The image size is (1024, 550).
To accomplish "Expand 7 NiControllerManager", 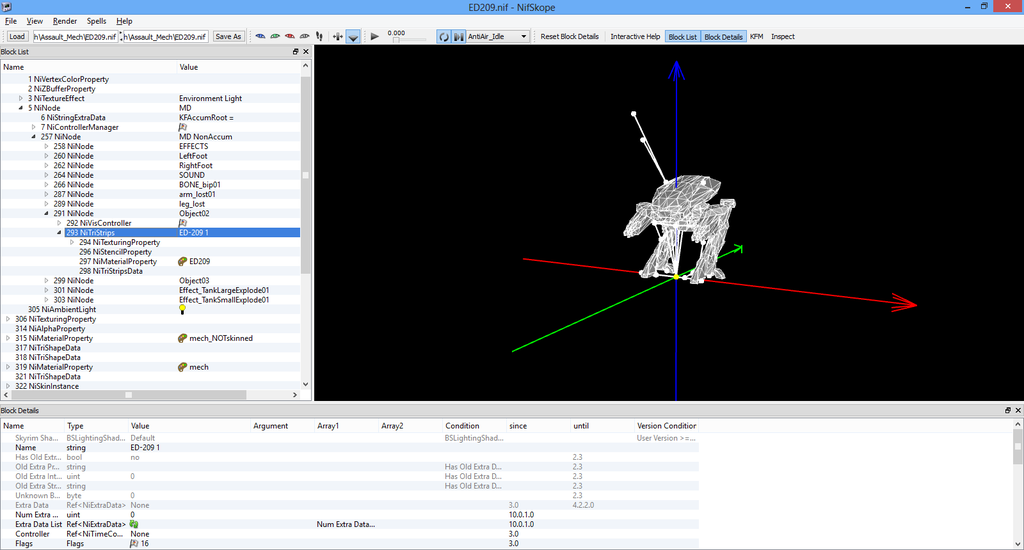I will 34,127.
